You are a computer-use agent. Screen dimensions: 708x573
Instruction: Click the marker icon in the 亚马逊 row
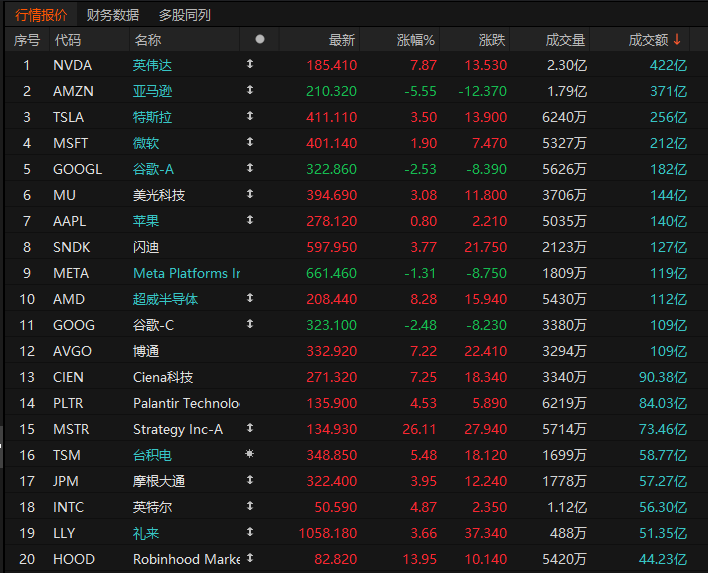coord(250,90)
